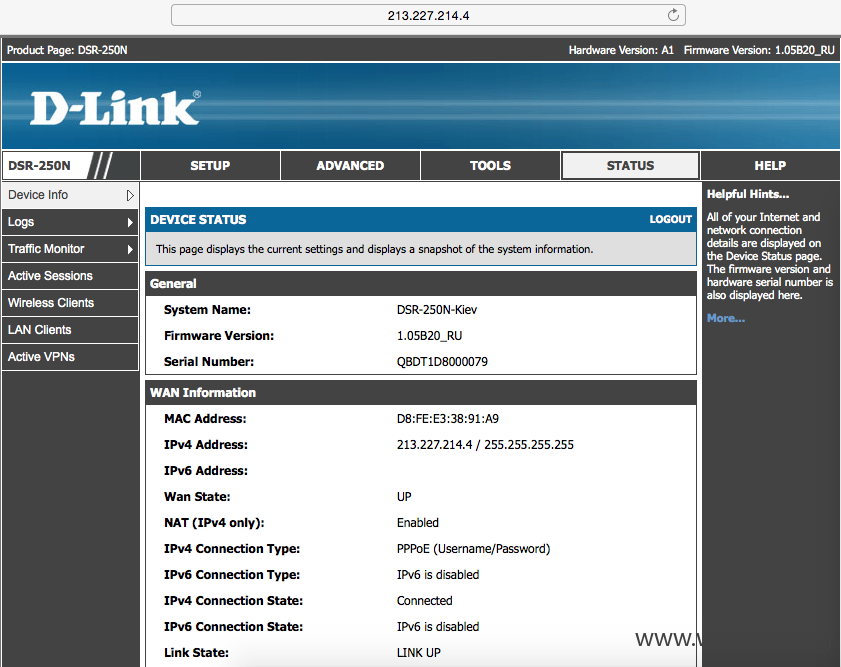Select IPv6 Connection Type value IPv6 is disabled
841x667 pixels.
(438, 575)
